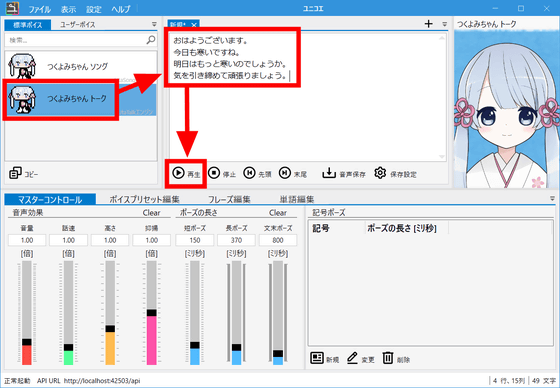Viewport: 560px width, 388px height.
Task: Open the editor tab list dropdown arrow
Action: point(445,24)
